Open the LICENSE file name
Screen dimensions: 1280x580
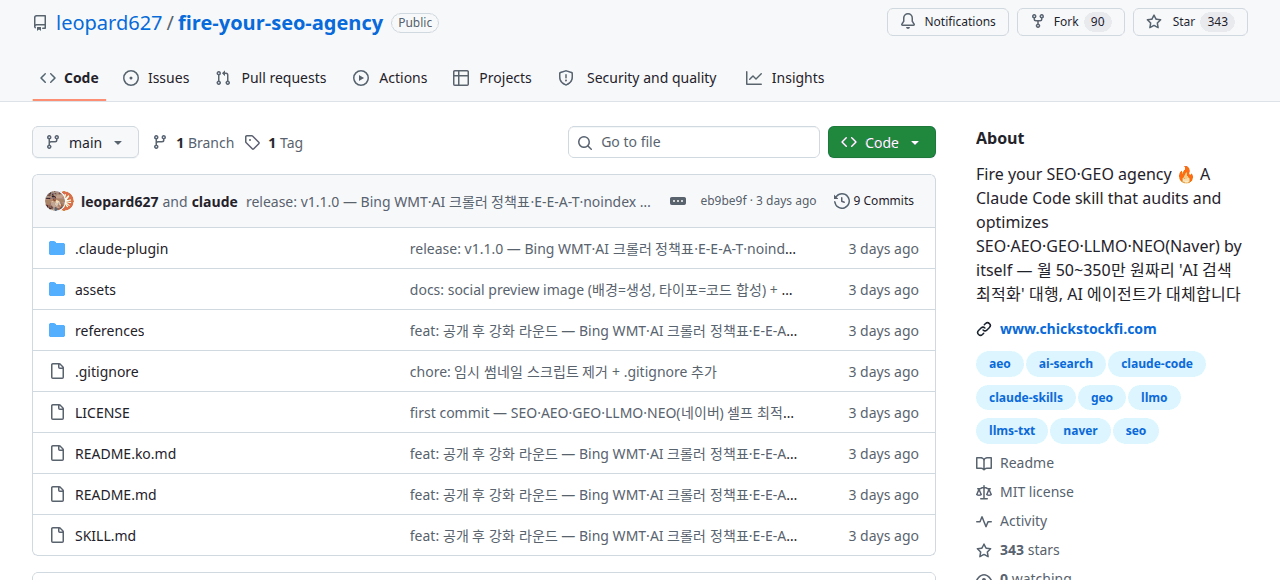coord(102,413)
